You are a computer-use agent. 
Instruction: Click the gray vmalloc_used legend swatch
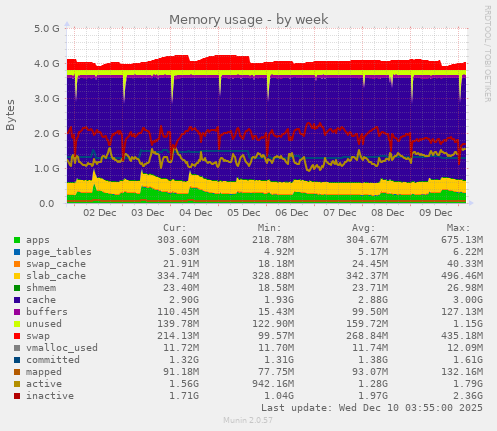pos(17,348)
